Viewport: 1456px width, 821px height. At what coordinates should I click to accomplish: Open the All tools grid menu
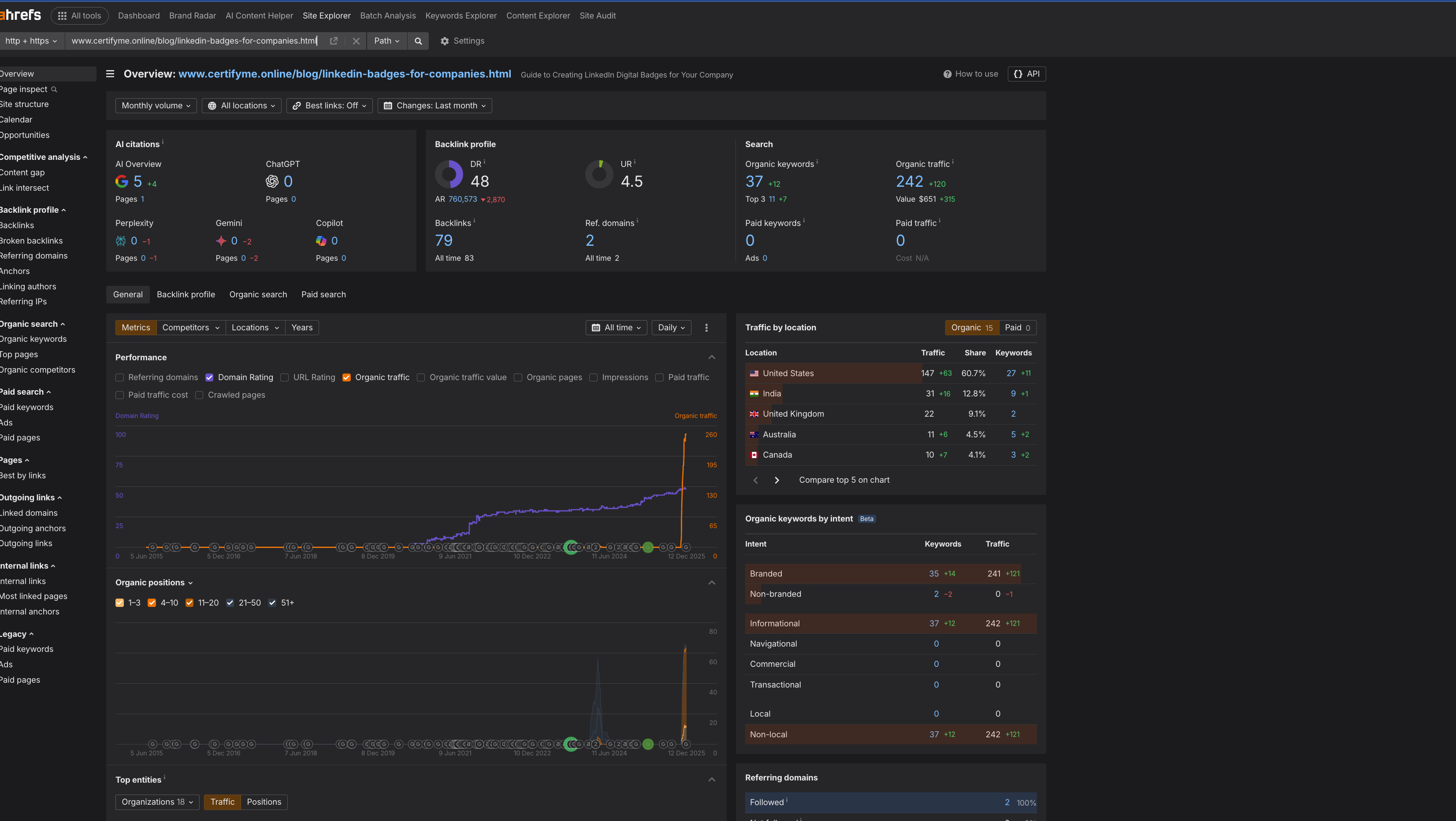click(x=80, y=15)
